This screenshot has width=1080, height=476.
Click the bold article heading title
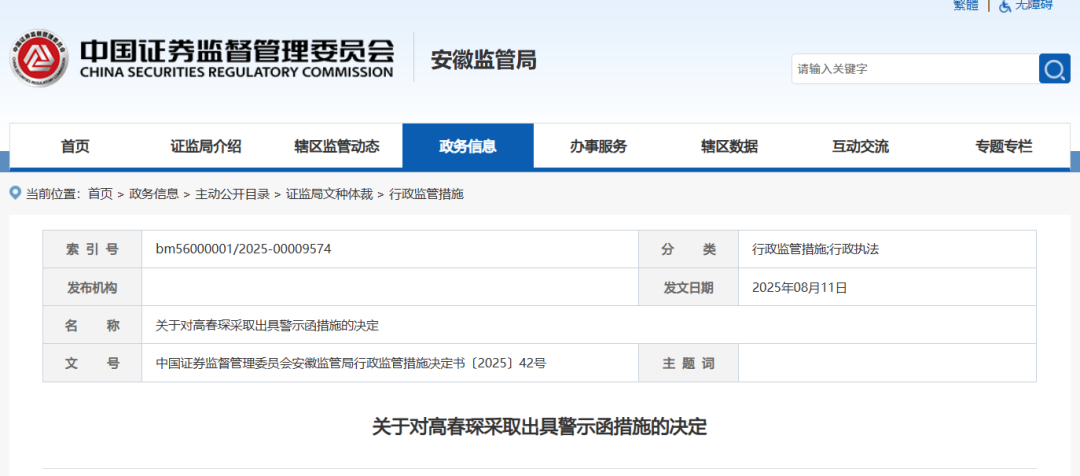539,427
